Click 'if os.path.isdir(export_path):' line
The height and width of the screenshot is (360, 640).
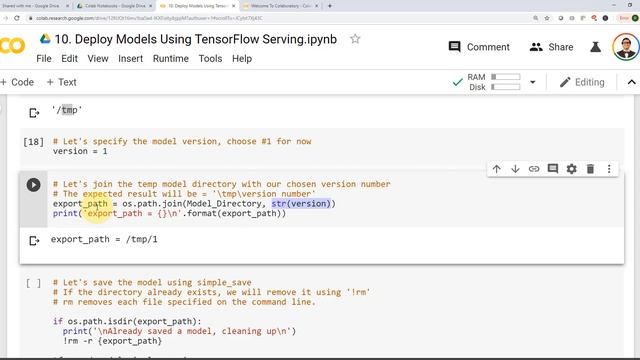click(x=127, y=321)
